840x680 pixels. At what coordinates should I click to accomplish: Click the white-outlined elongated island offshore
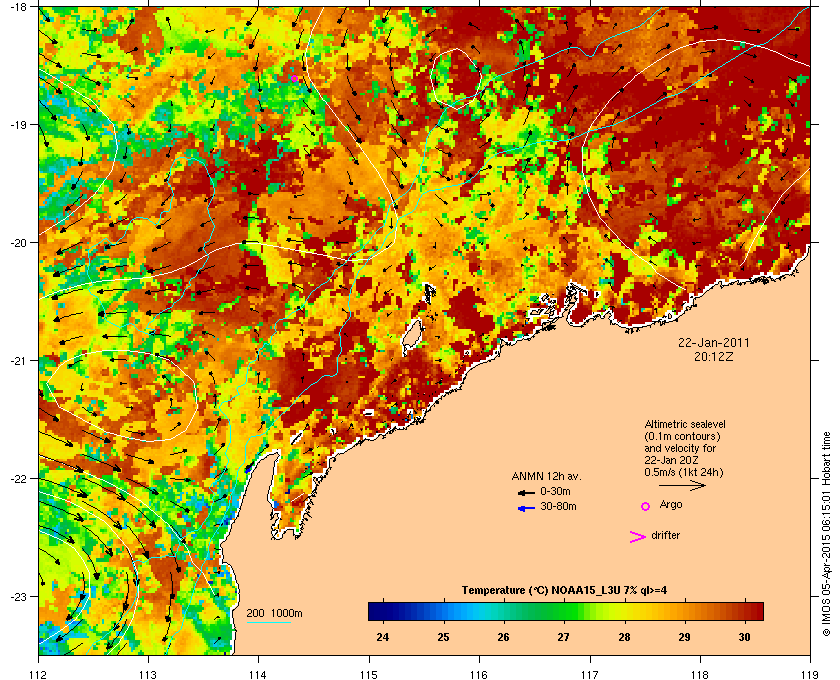tap(411, 336)
